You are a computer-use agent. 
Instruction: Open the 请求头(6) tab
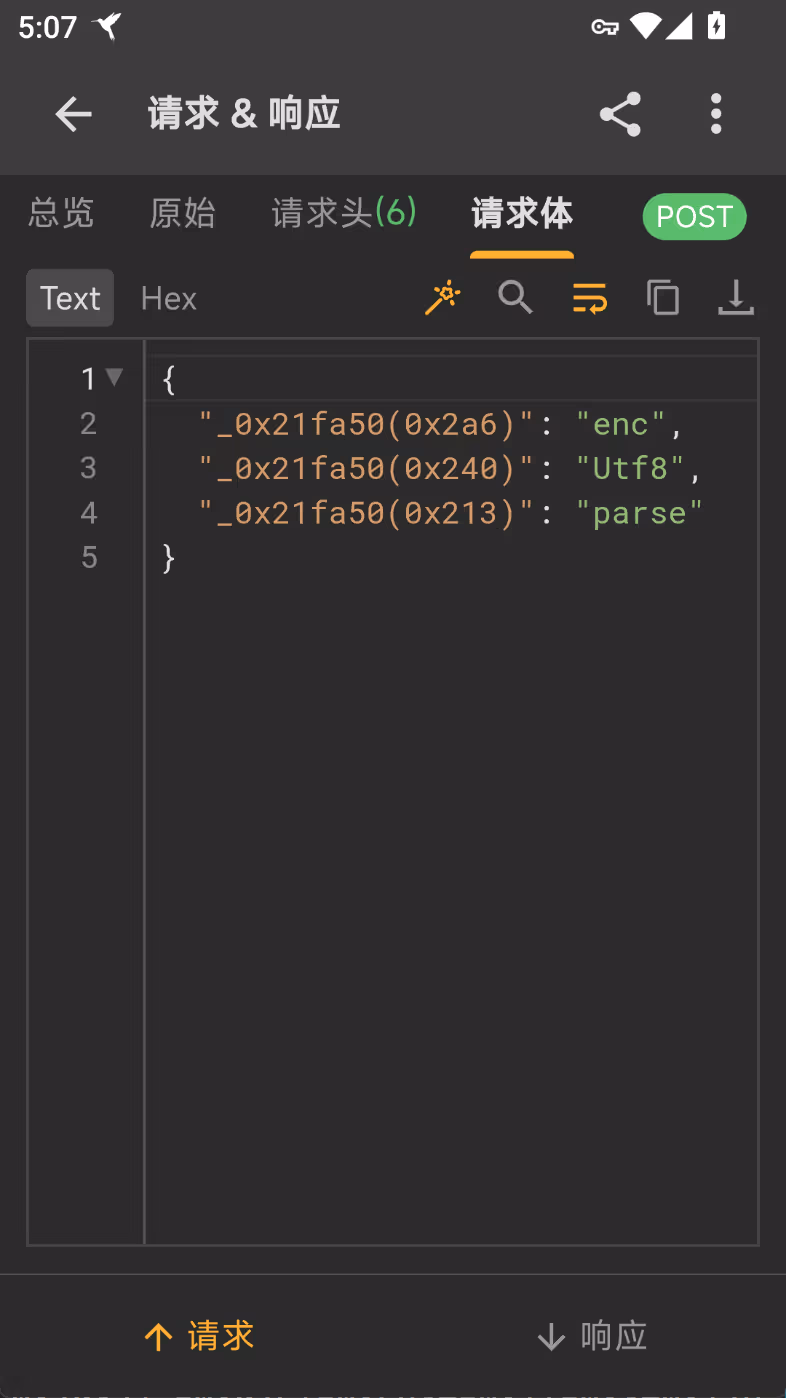tap(344, 213)
